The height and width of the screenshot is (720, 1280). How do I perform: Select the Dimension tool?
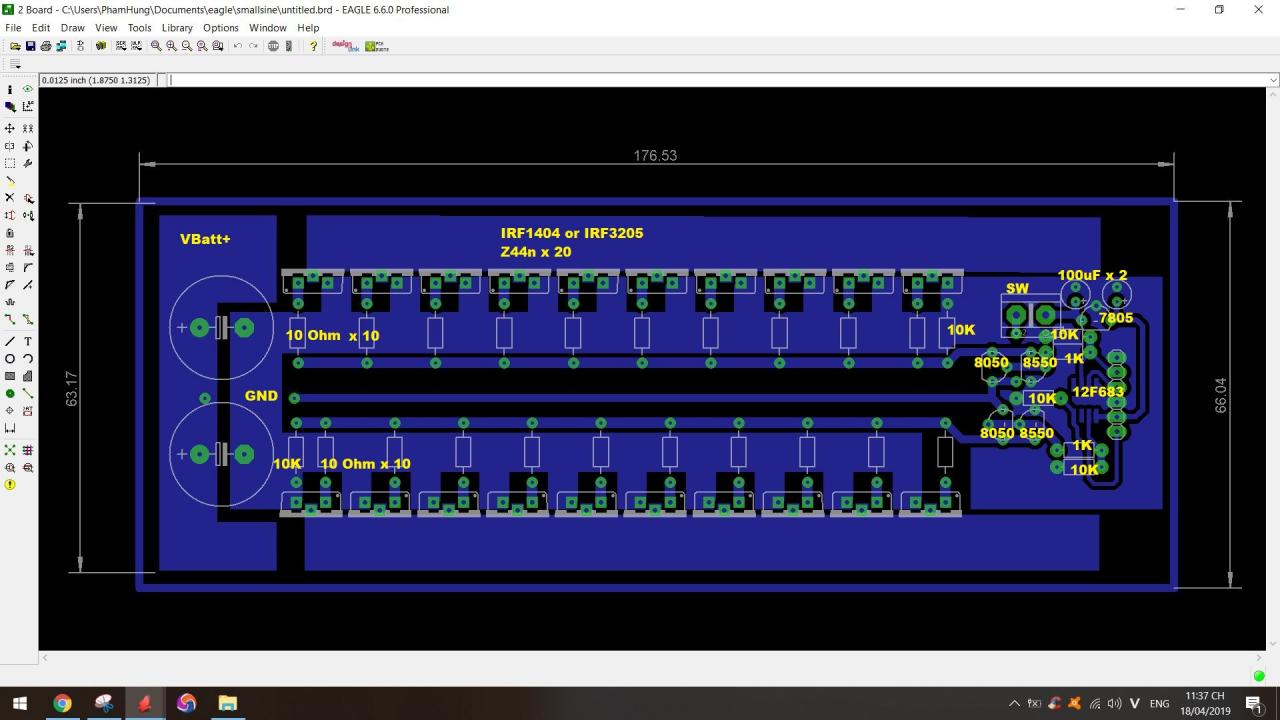tap(10, 428)
